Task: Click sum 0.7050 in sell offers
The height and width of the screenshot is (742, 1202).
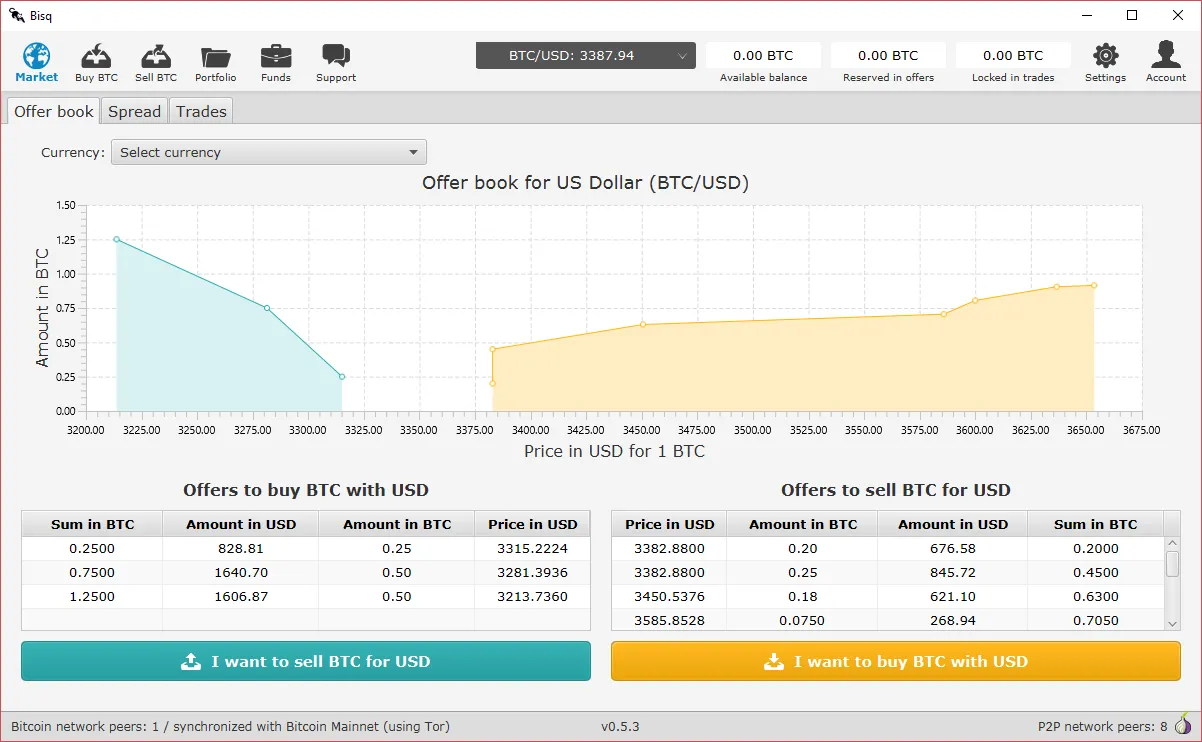Action: pyautogui.click(x=1096, y=621)
